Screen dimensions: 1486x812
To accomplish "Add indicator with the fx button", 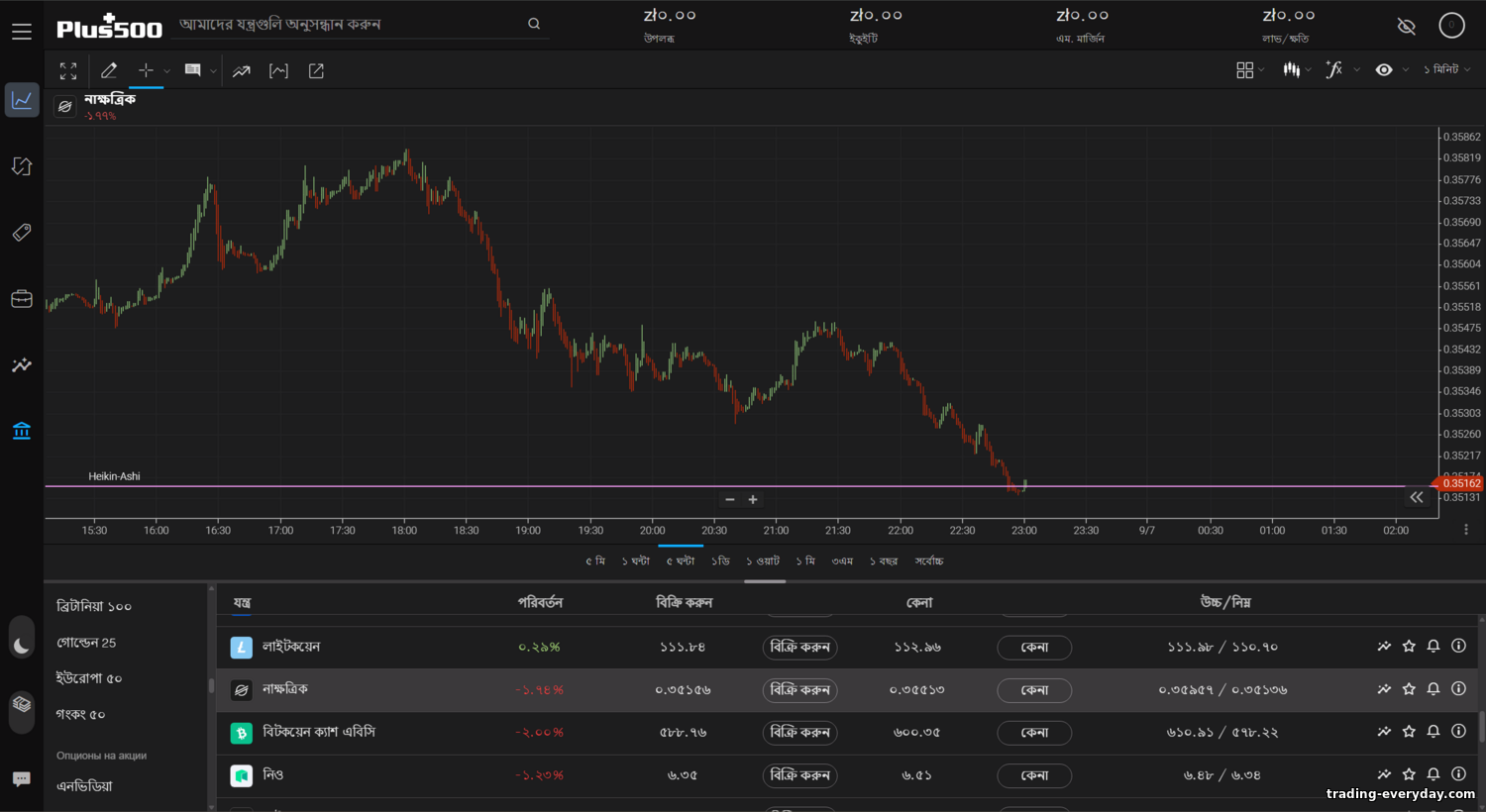I will (x=1334, y=69).
